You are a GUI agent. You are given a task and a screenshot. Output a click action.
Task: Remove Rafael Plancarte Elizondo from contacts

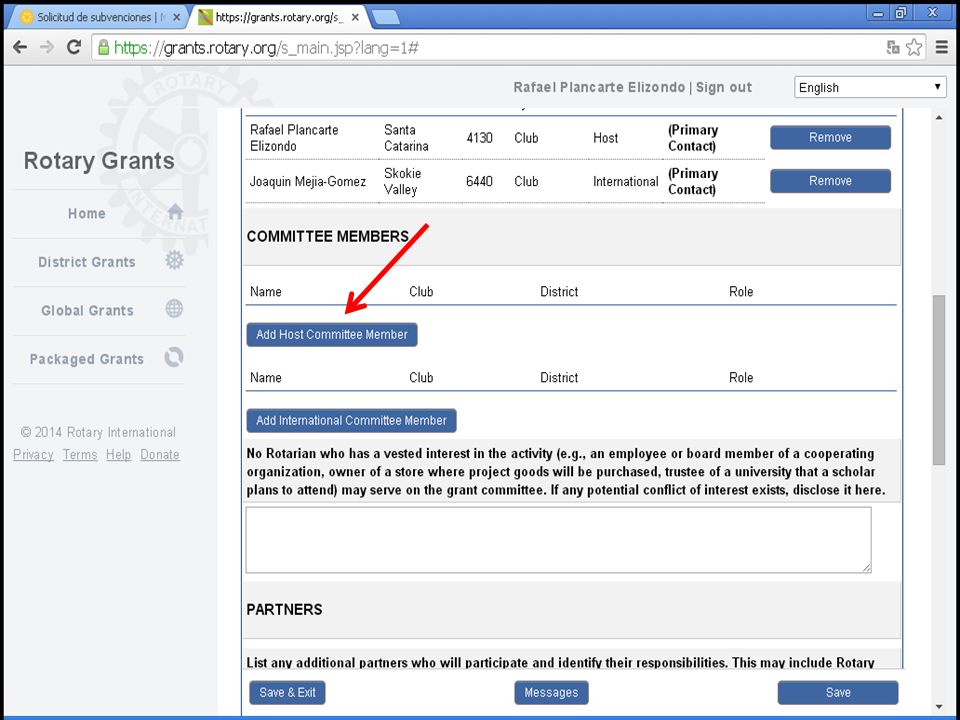[830, 137]
